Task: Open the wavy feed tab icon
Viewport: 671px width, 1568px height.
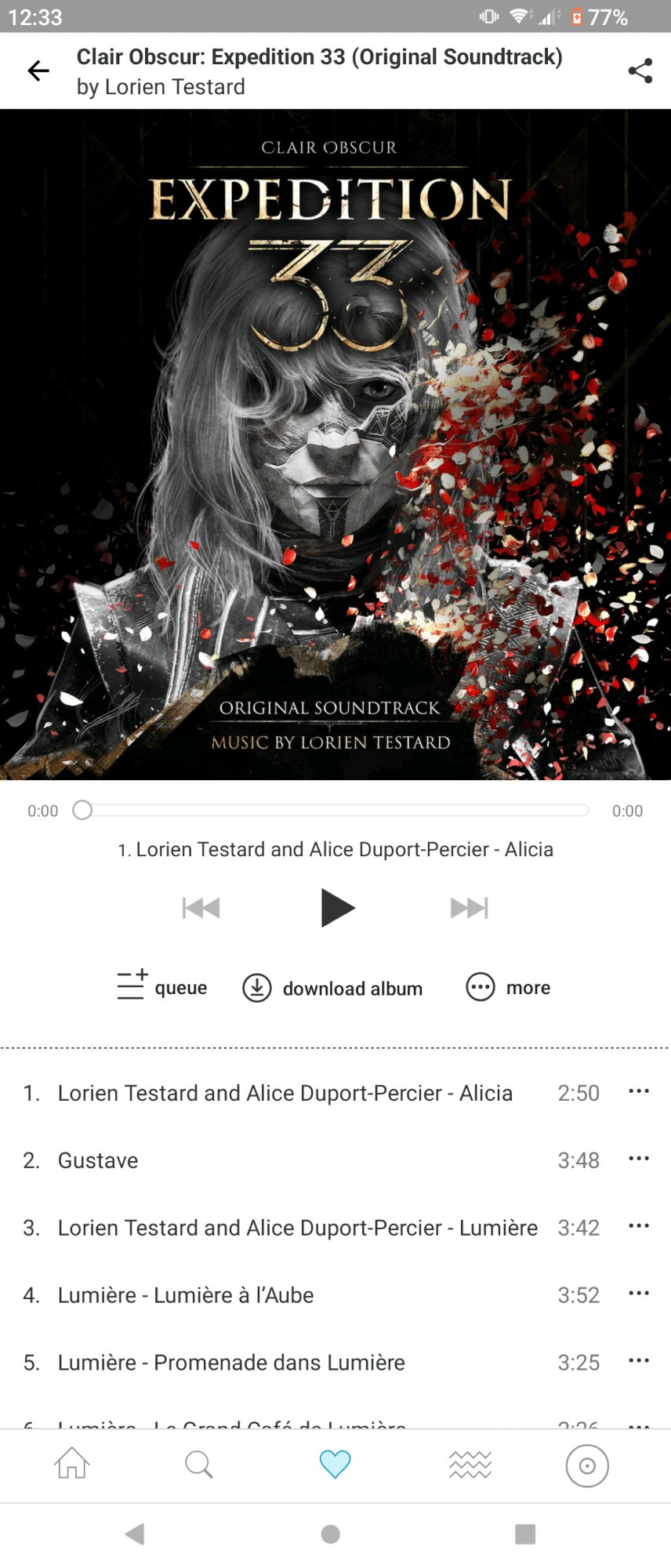Action: [470, 1464]
